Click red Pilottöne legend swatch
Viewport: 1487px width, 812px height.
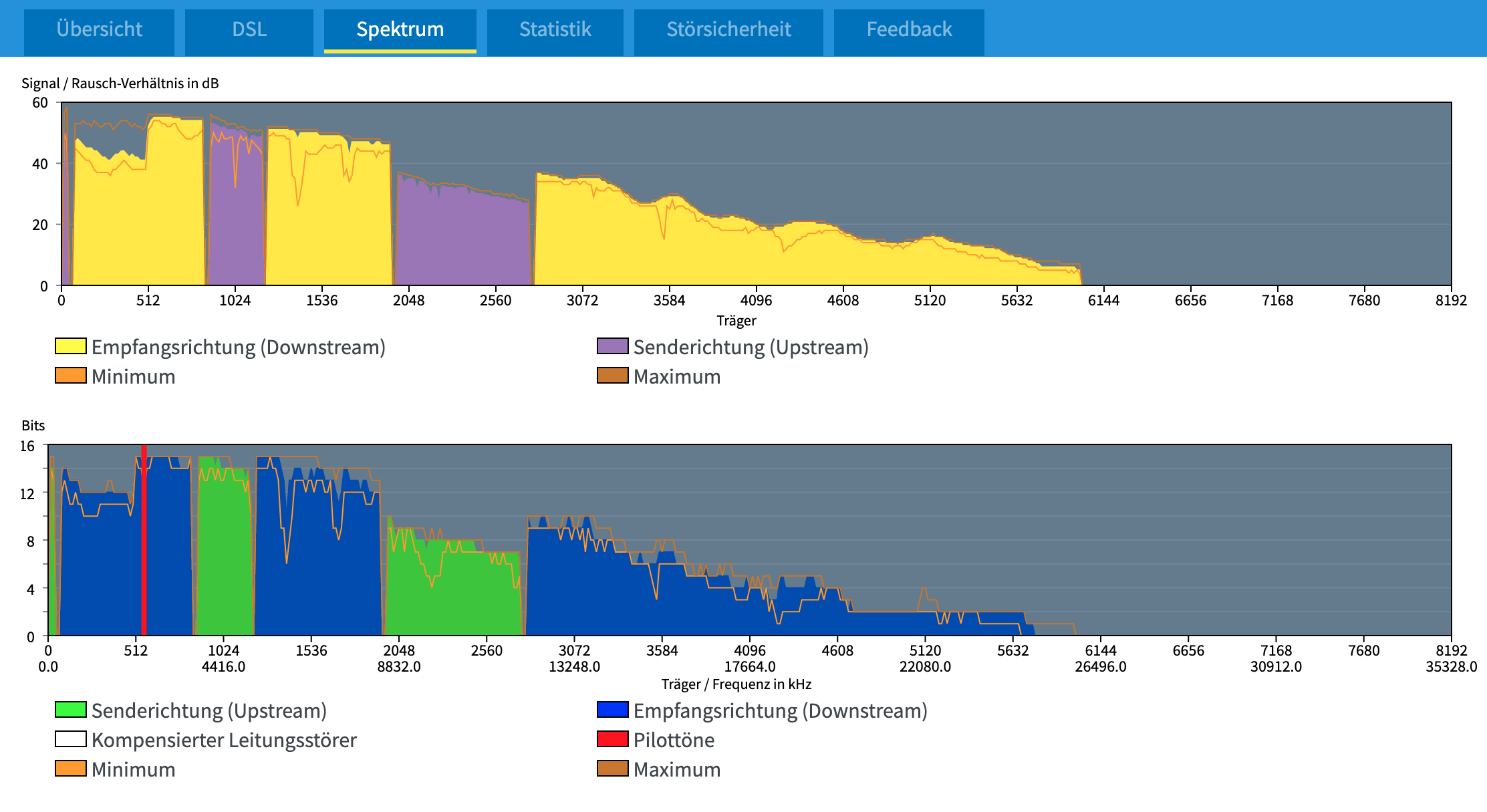(612, 739)
